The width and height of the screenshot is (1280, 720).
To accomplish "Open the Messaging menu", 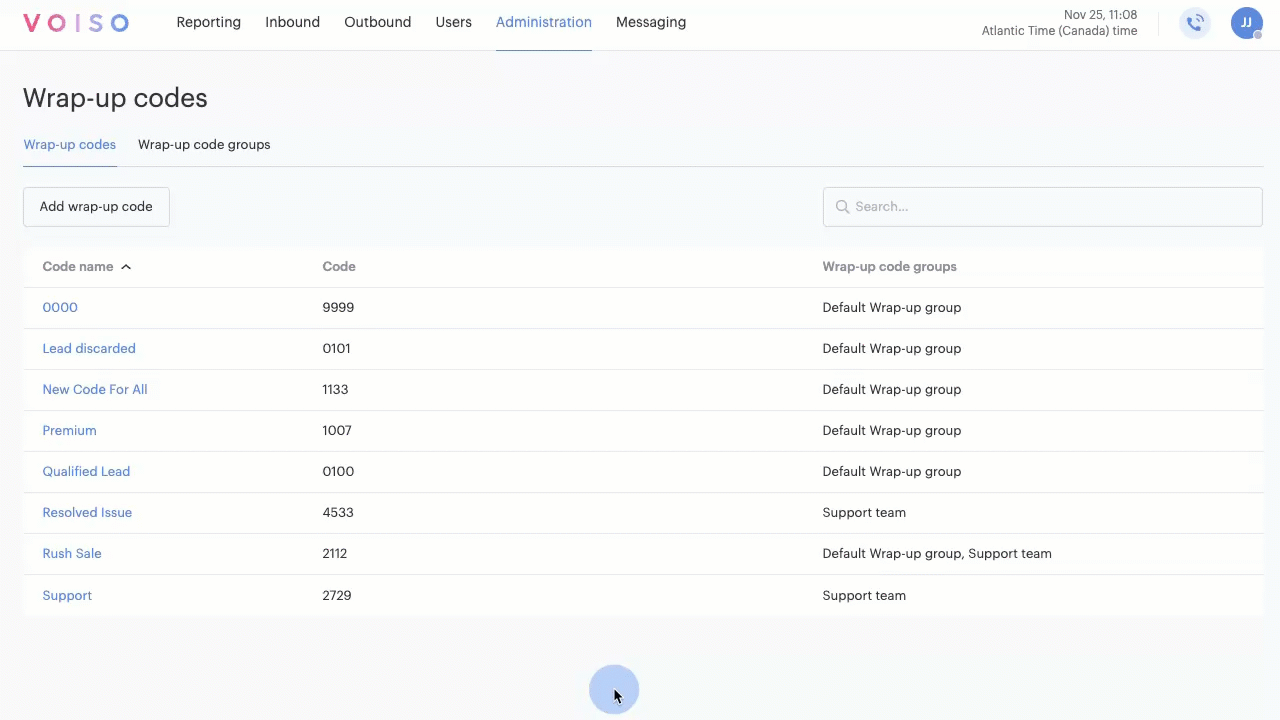I will (x=650, y=22).
